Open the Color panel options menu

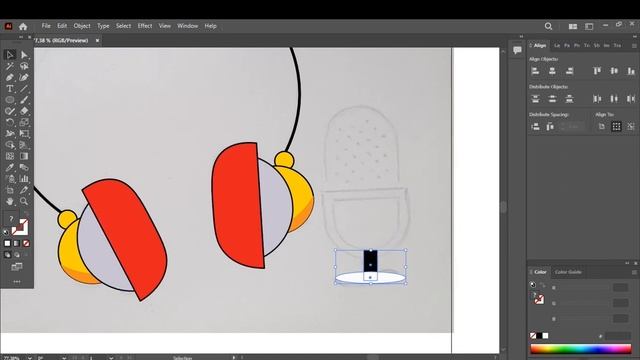tap(634, 272)
